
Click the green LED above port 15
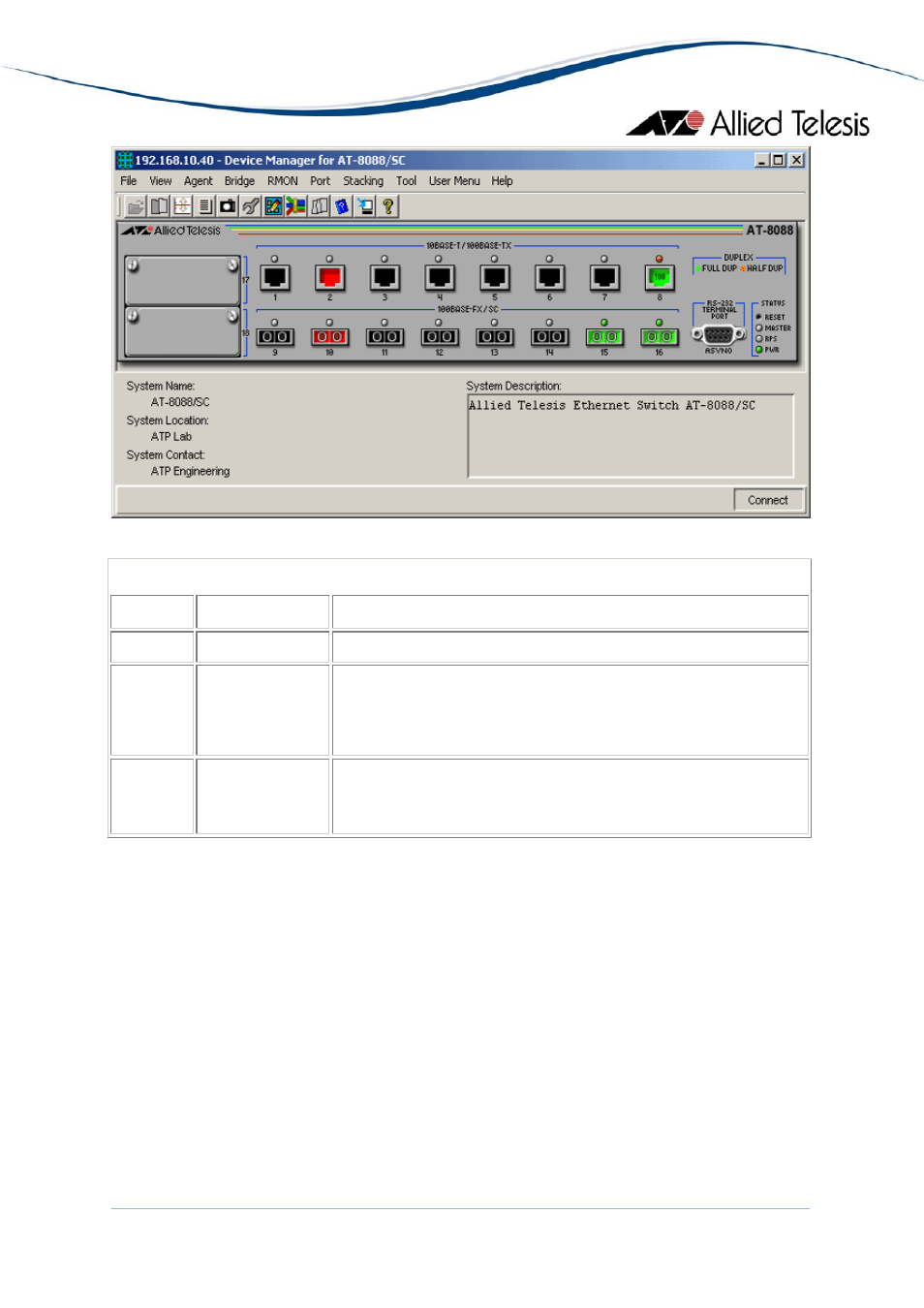pyautogui.click(x=604, y=322)
